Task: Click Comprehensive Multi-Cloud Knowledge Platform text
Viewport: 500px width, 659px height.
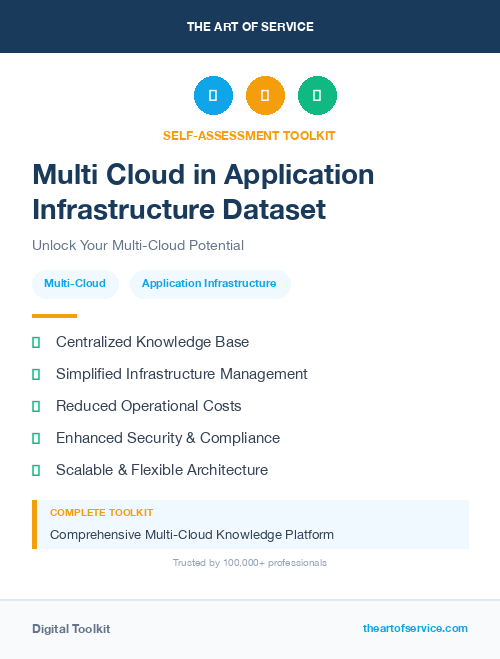Action: 192,535
